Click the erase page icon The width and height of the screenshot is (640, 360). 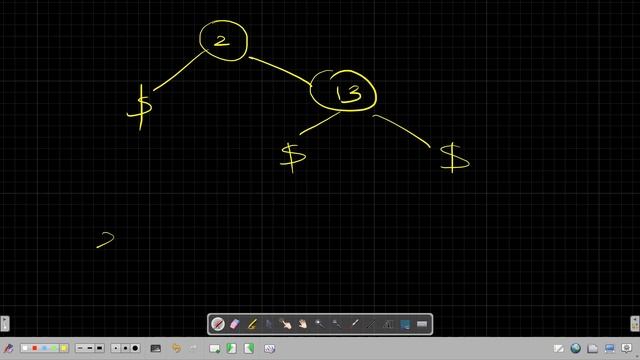269,348
